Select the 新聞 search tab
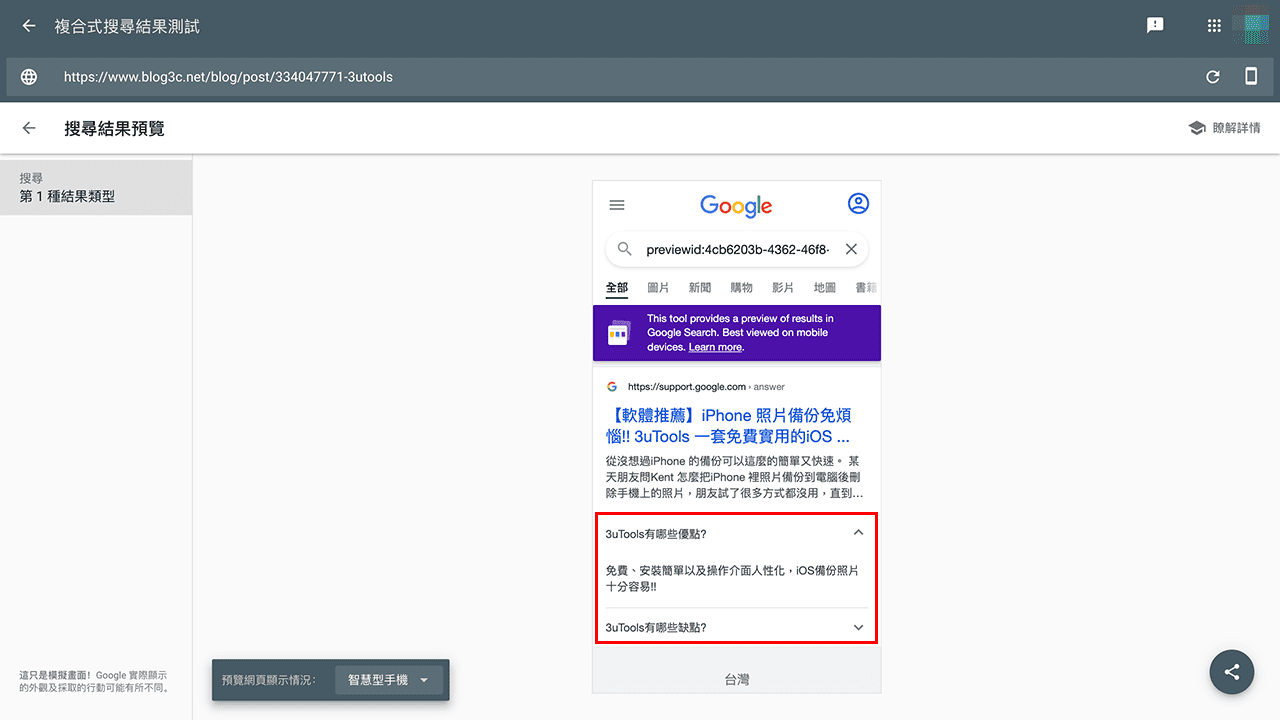This screenshot has height=720, width=1280. (699, 287)
